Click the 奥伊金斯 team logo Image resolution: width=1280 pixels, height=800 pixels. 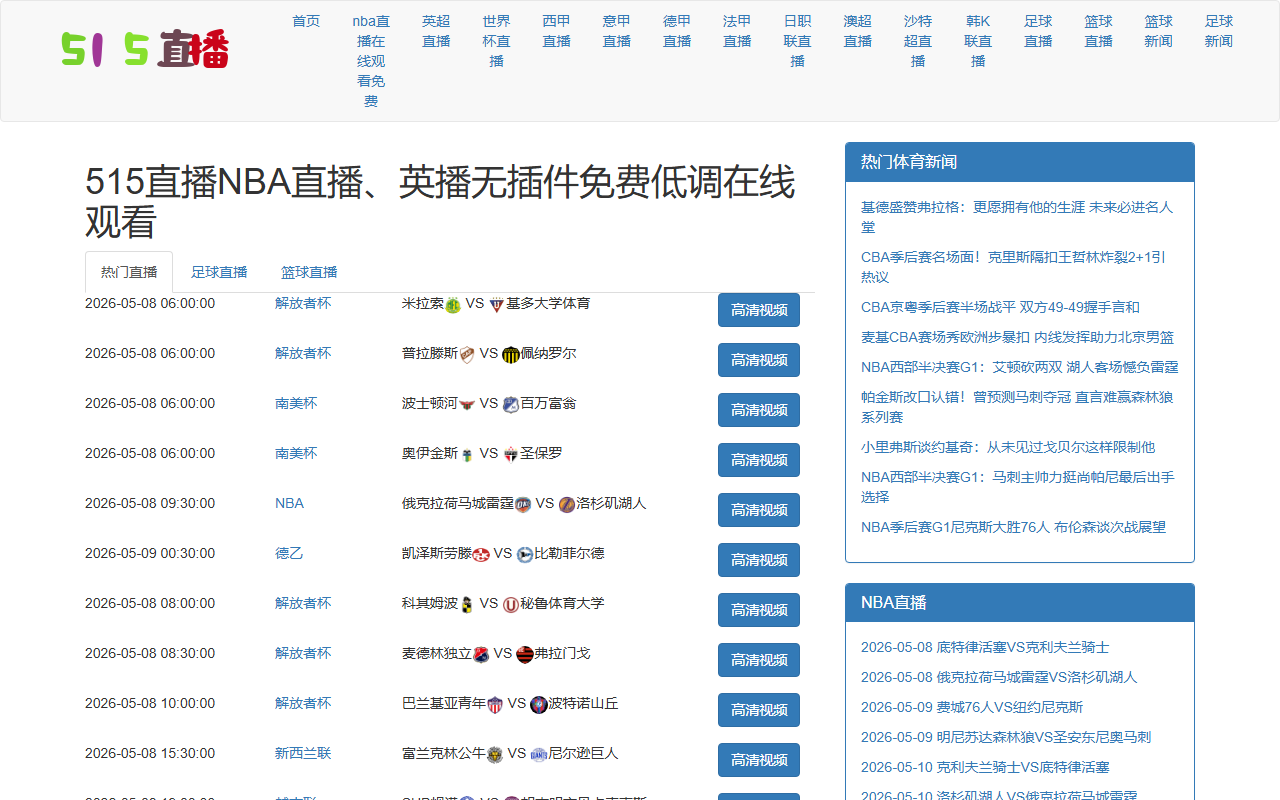[x=467, y=455]
